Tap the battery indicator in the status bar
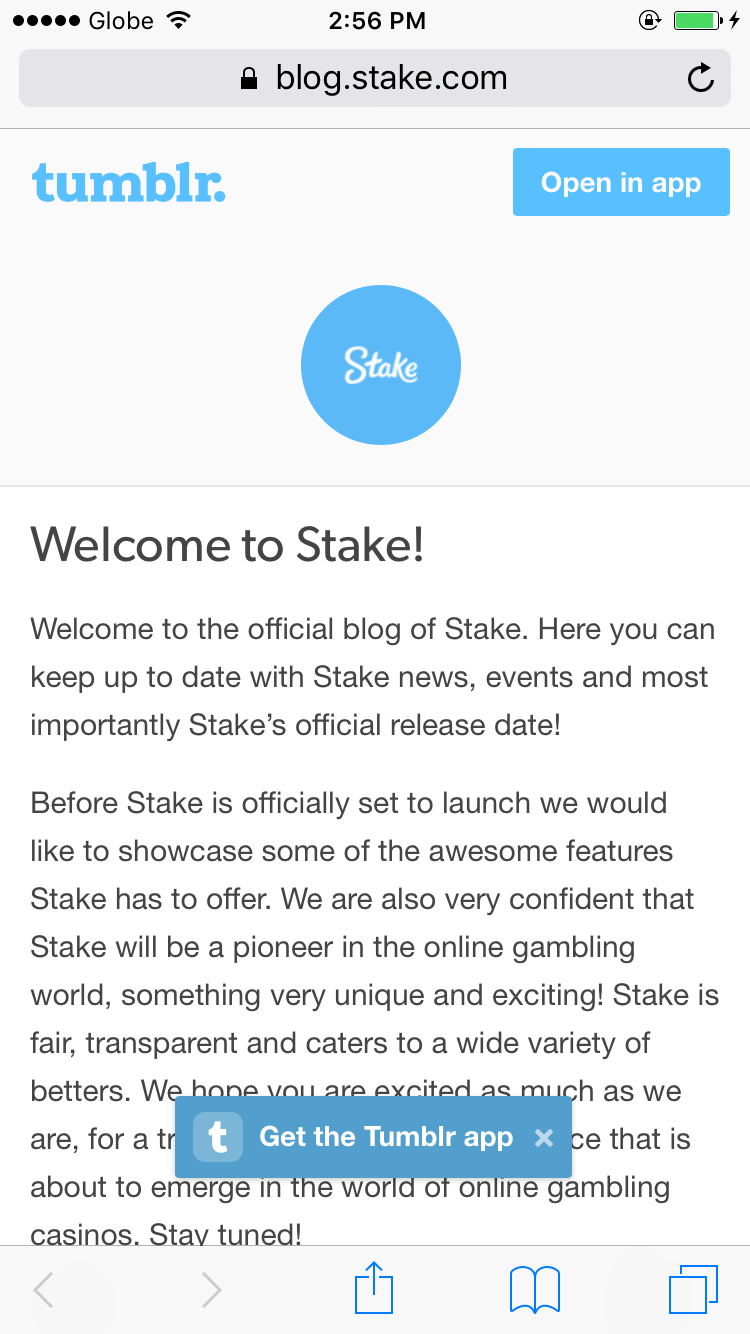The height and width of the screenshot is (1334, 750). point(697,20)
